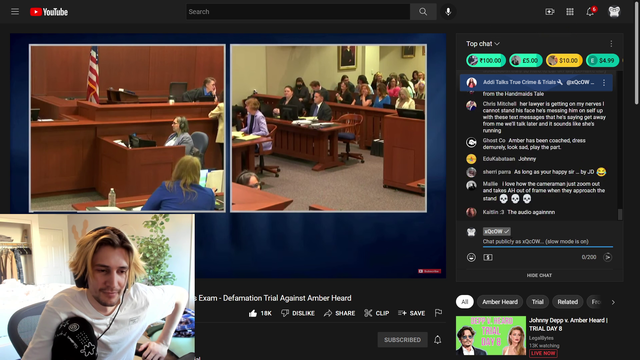Click the Addi Talks True Crime avatar
640x360 pixels.
[472, 82]
